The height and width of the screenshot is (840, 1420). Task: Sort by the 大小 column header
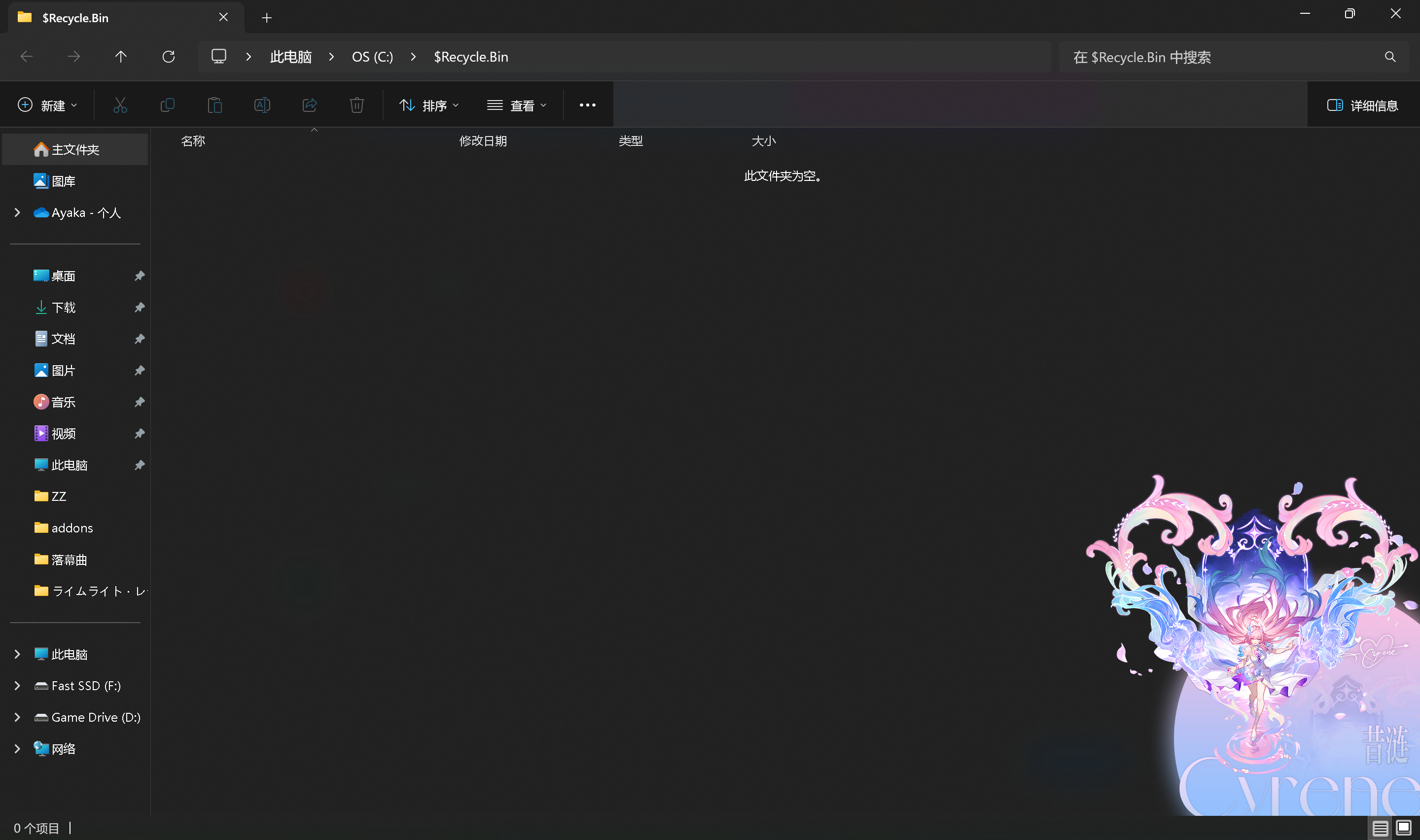(763, 141)
